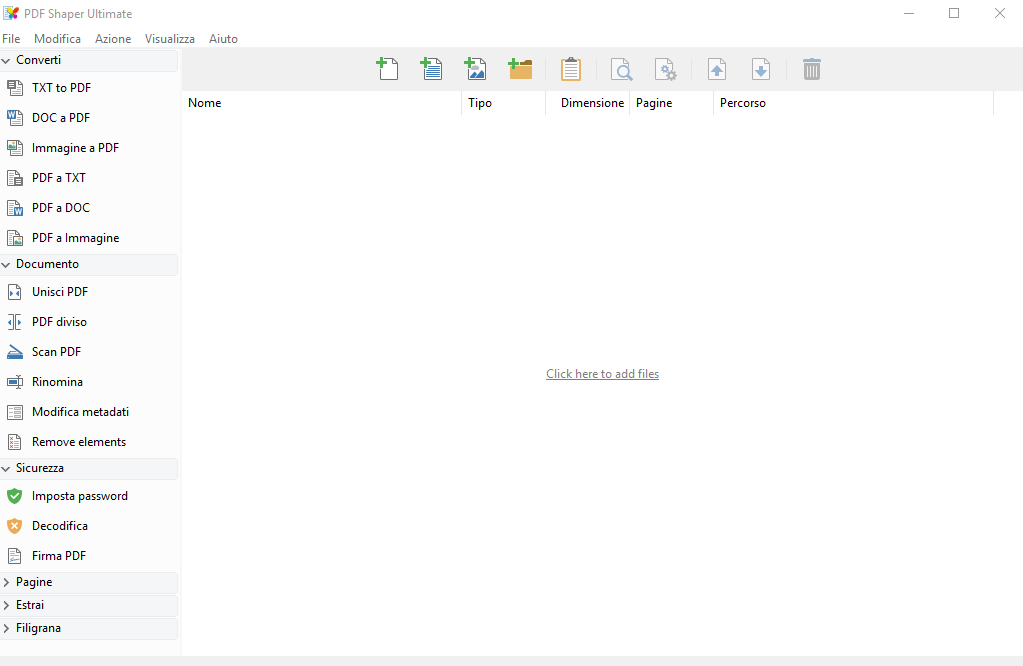Select the 'Remove elements' label
Image resolution: width=1023 pixels, height=666 pixels.
pyautogui.click(x=79, y=442)
